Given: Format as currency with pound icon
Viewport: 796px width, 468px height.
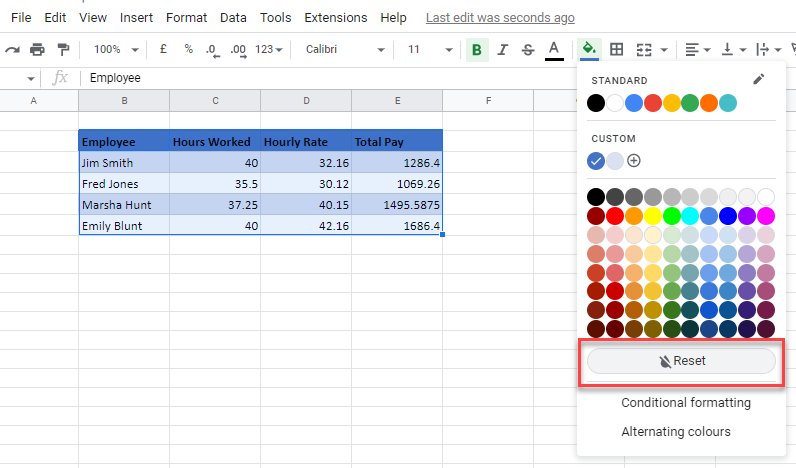Looking at the screenshot, I should [163, 49].
